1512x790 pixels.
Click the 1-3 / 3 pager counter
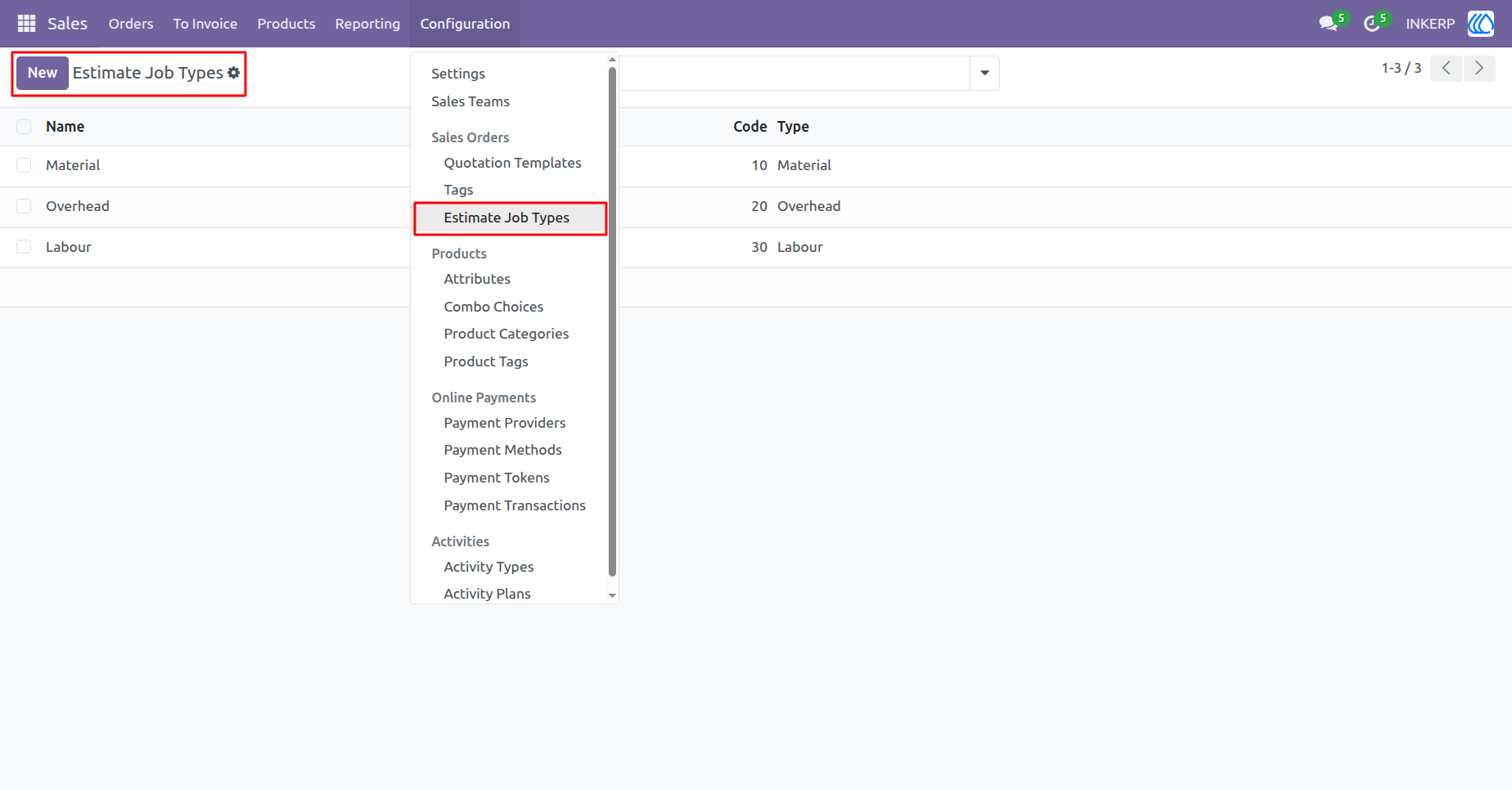tap(1401, 69)
